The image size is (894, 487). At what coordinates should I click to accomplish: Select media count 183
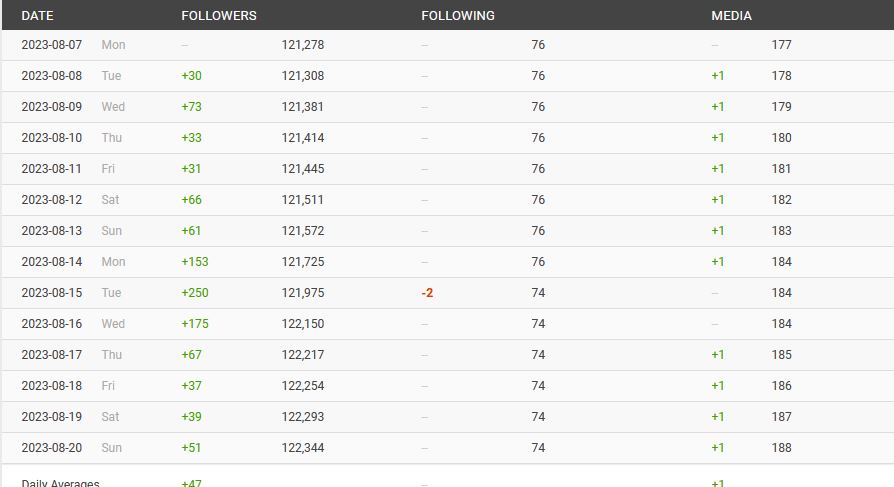(781, 231)
